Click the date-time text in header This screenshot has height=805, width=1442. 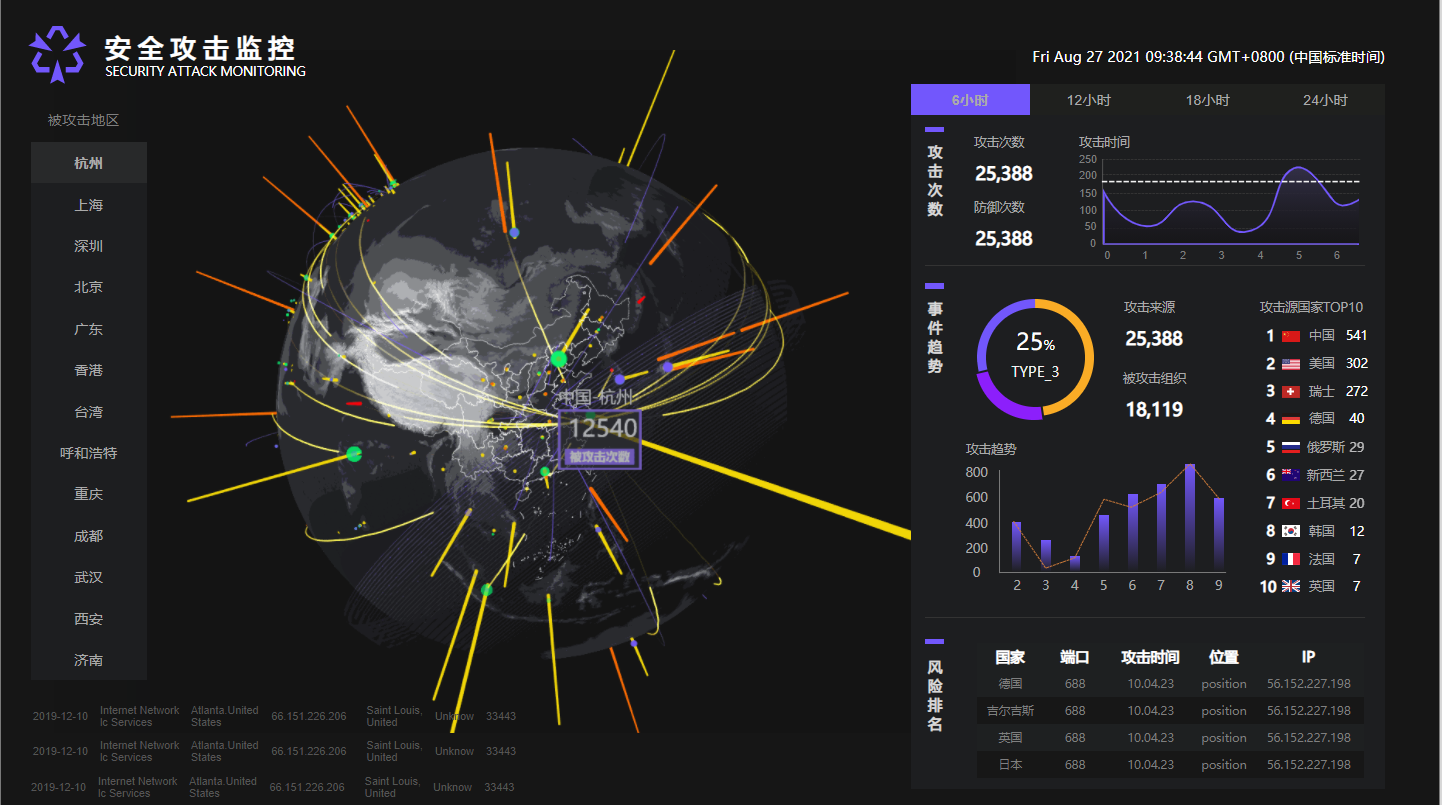click(1209, 57)
